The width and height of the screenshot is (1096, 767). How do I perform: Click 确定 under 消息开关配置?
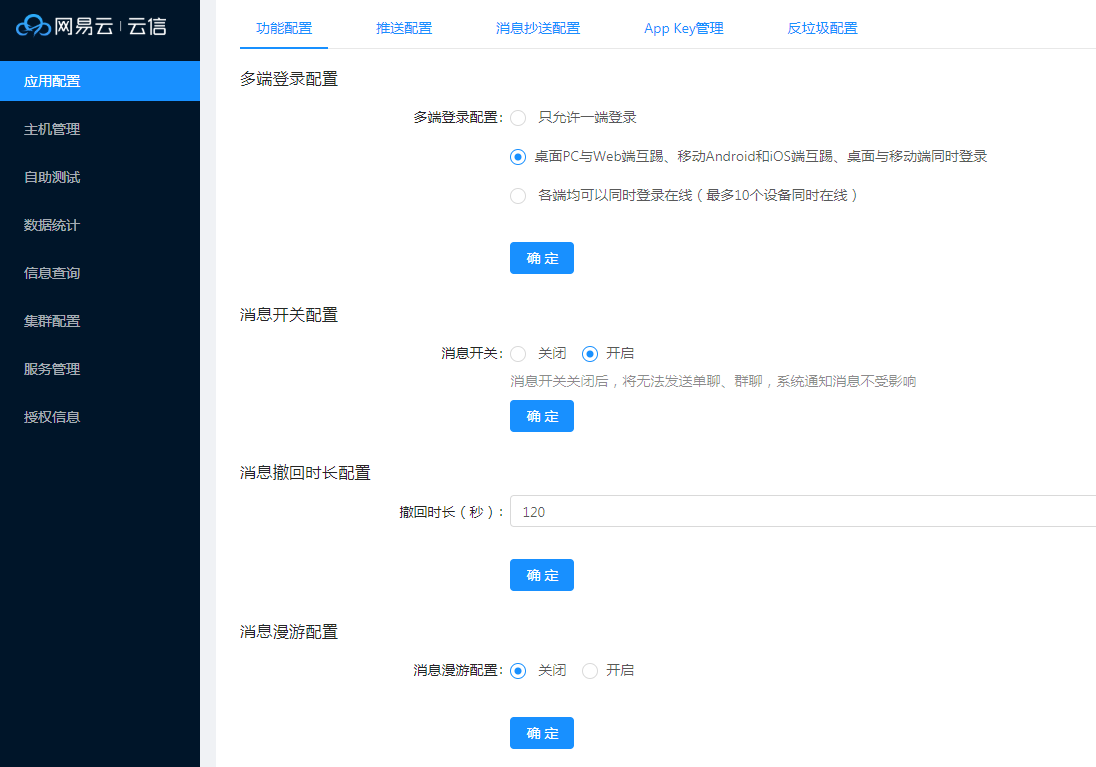[541, 416]
